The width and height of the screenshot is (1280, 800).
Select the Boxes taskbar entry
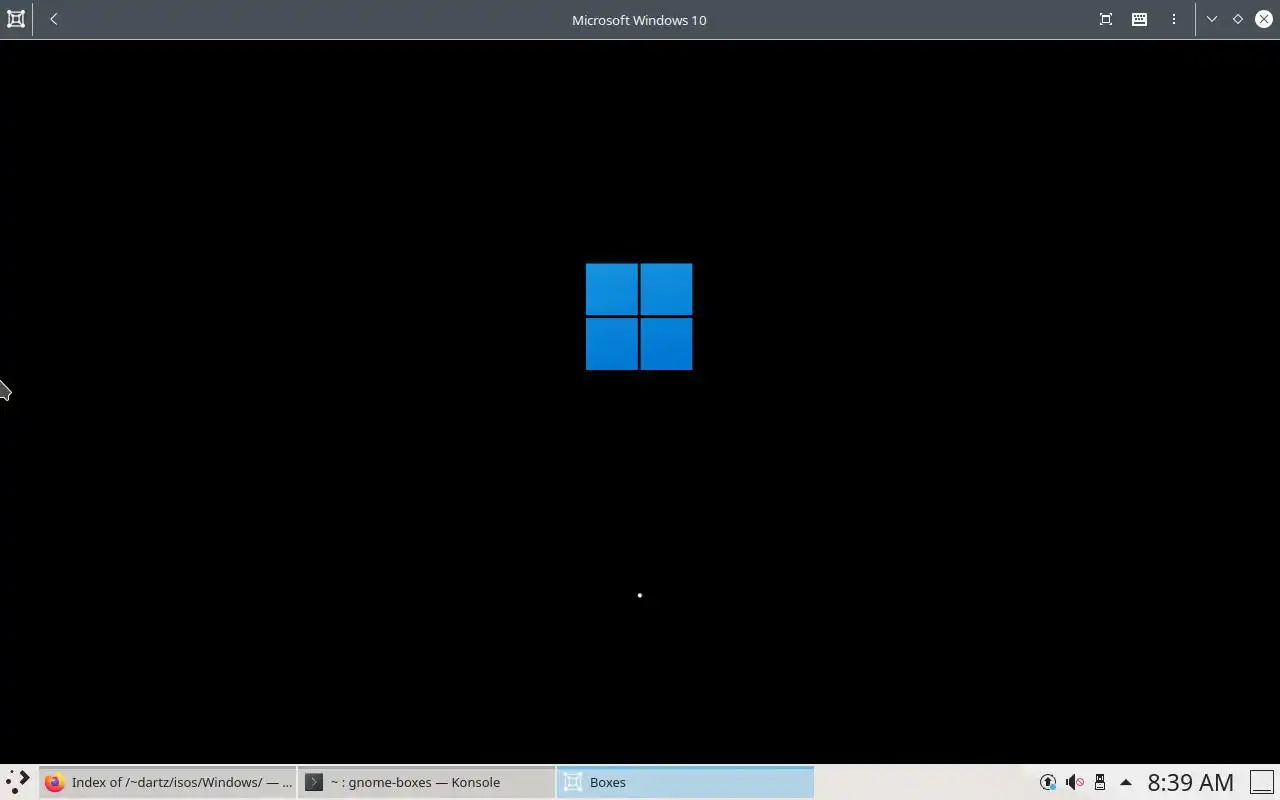pyautogui.click(x=686, y=782)
